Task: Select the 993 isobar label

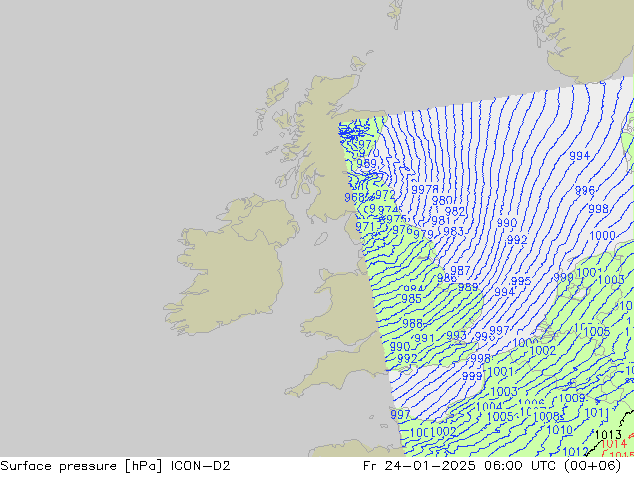Action: pyautogui.click(x=456, y=336)
